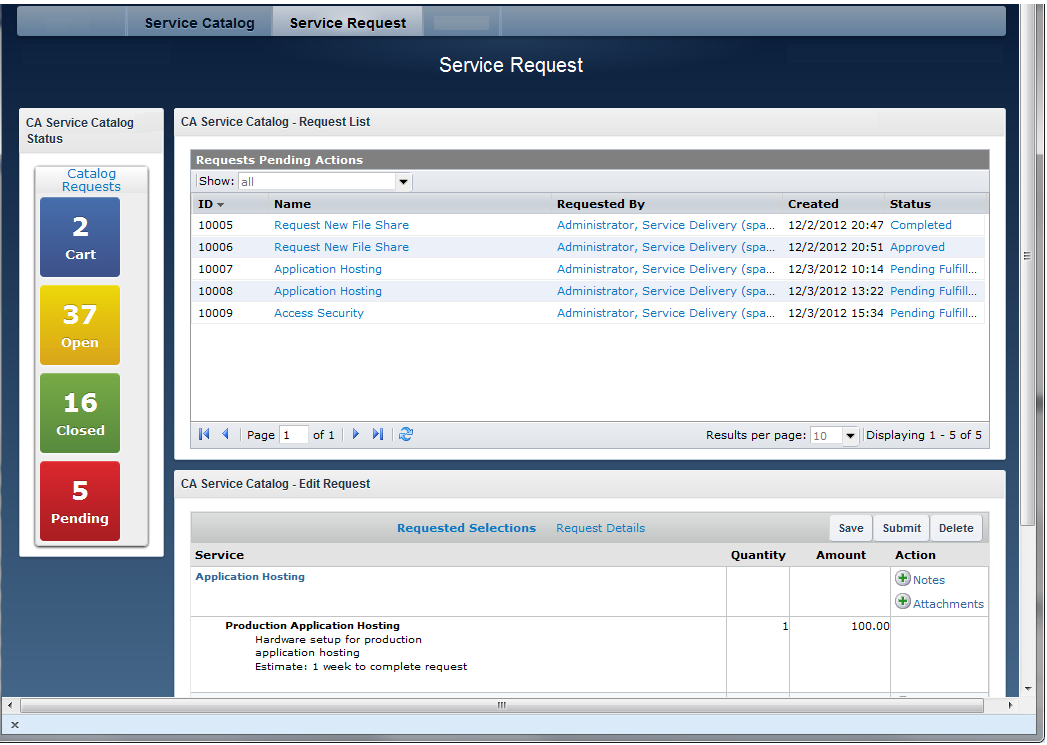Click the green plus Notes icon

click(x=903, y=579)
